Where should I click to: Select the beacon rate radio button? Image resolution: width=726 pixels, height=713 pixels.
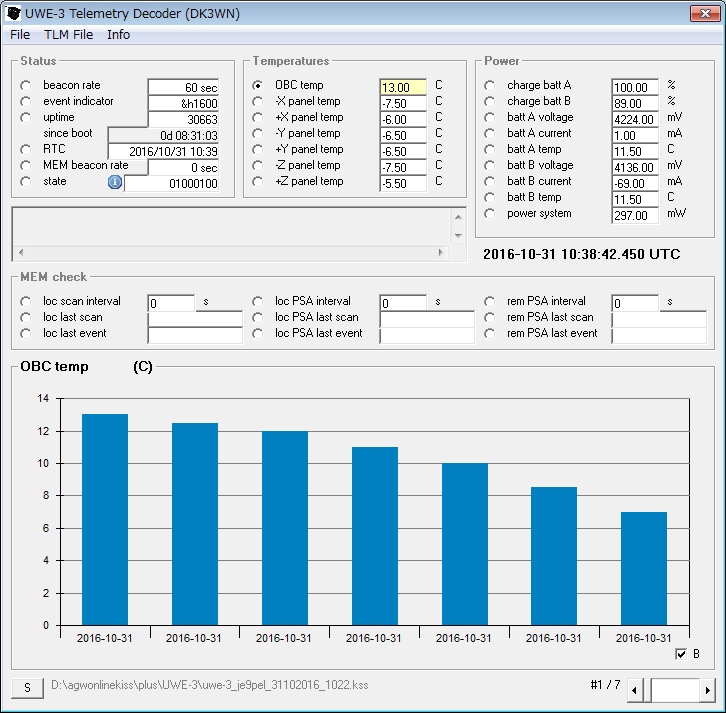point(26,86)
